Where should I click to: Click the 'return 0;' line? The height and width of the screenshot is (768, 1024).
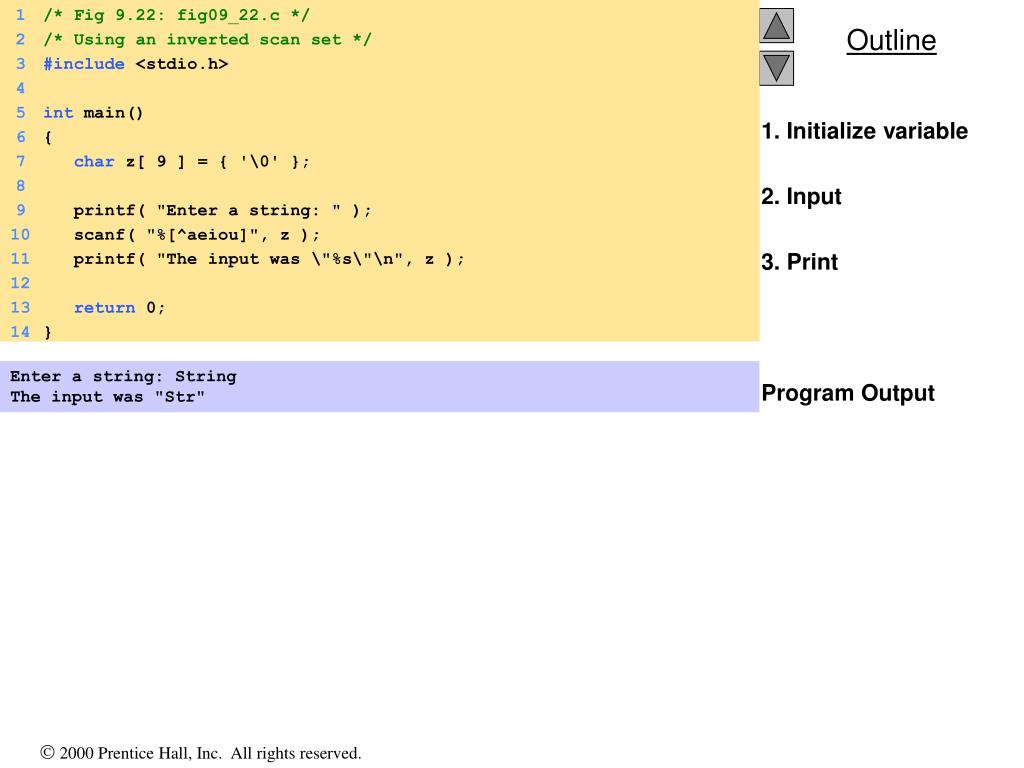[x=120, y=308]
